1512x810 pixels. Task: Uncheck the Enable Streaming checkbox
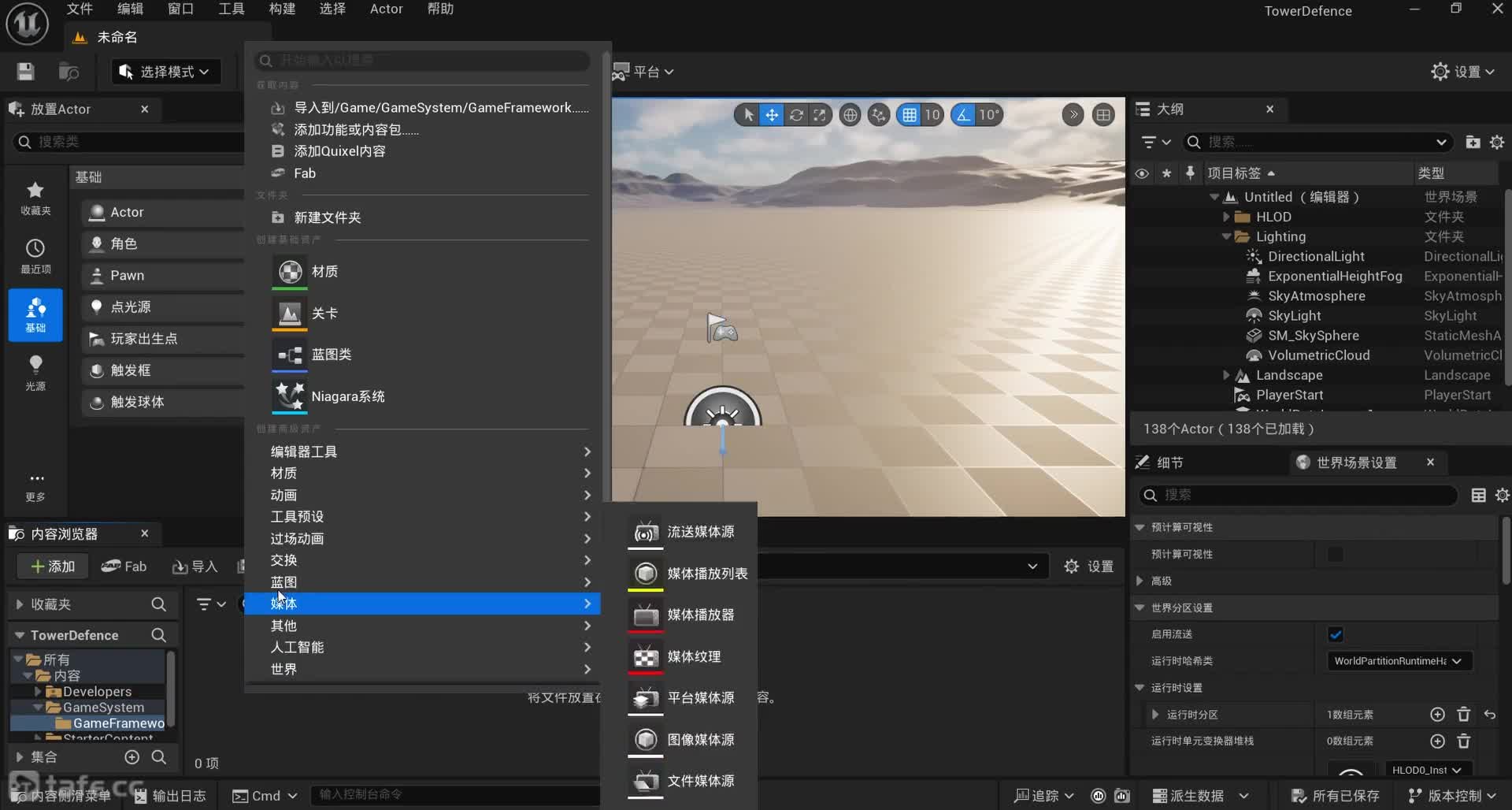point(1336,634)
